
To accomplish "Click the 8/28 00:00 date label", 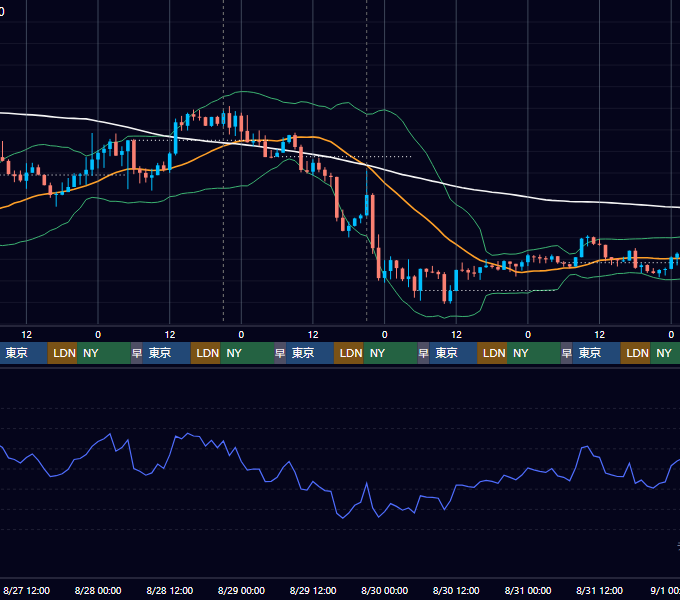I will click(x=98, y=590).
